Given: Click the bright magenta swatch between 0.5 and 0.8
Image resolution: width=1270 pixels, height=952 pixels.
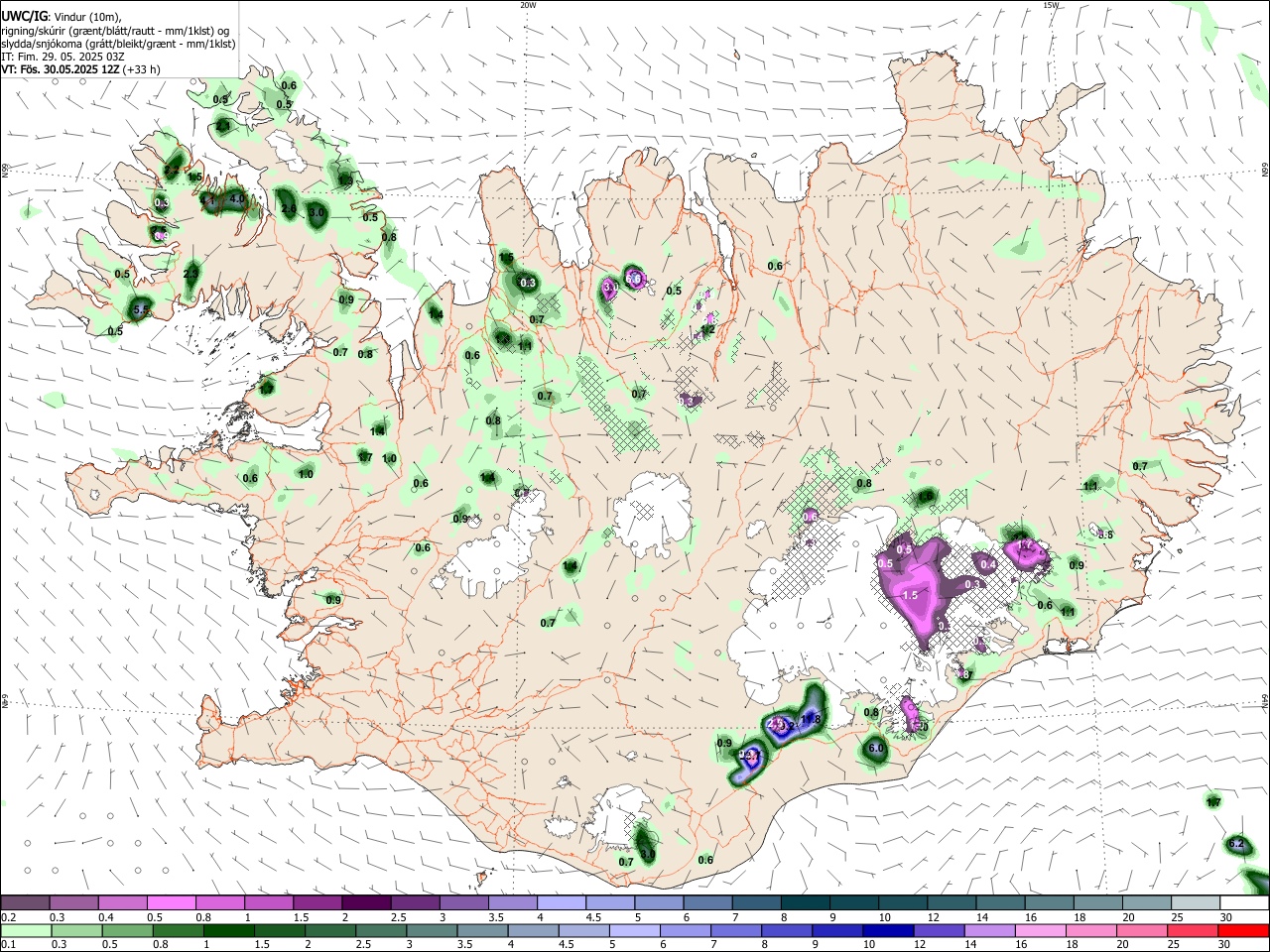Looking at the screenshot, I should (x=171, y=903).
